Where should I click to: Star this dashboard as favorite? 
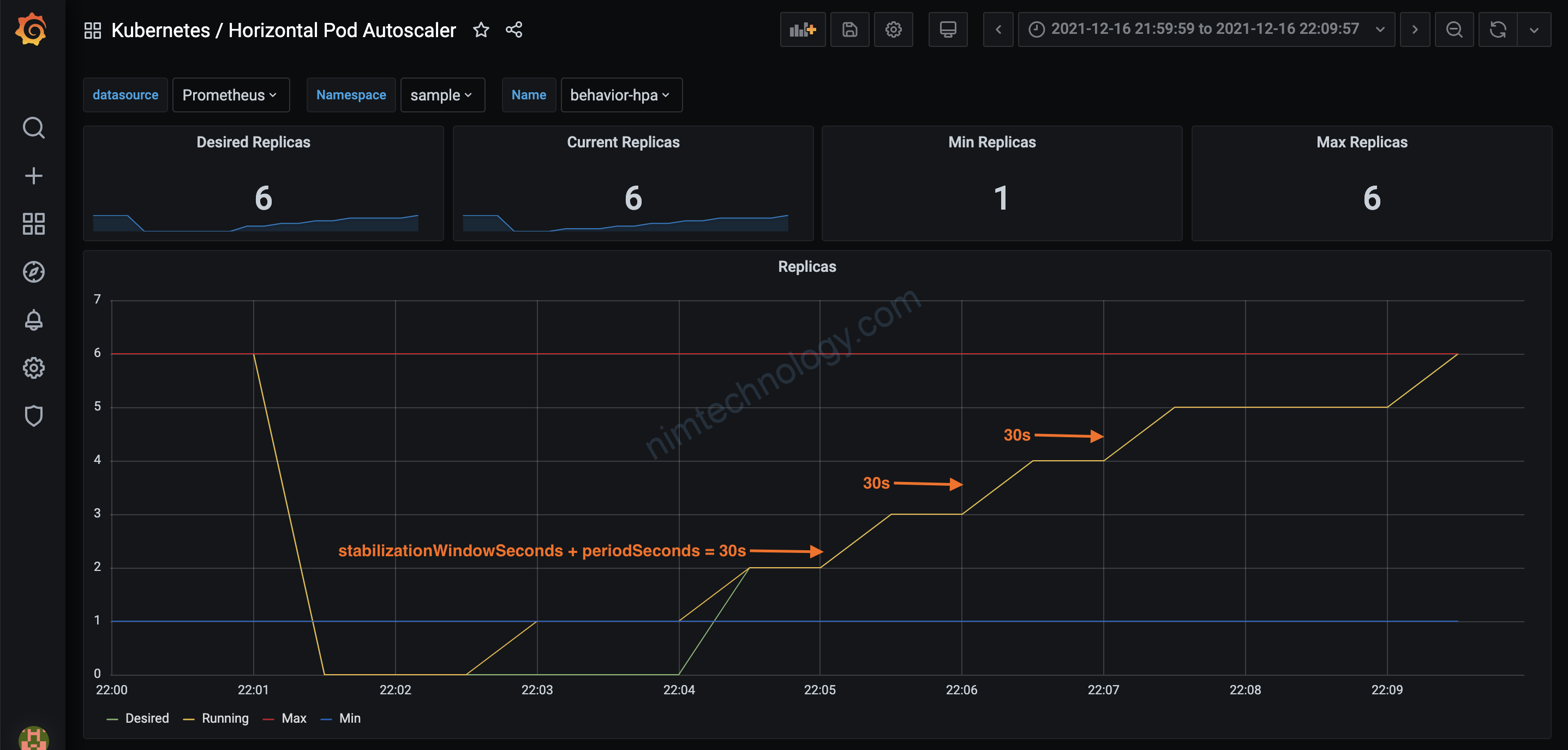481,30
